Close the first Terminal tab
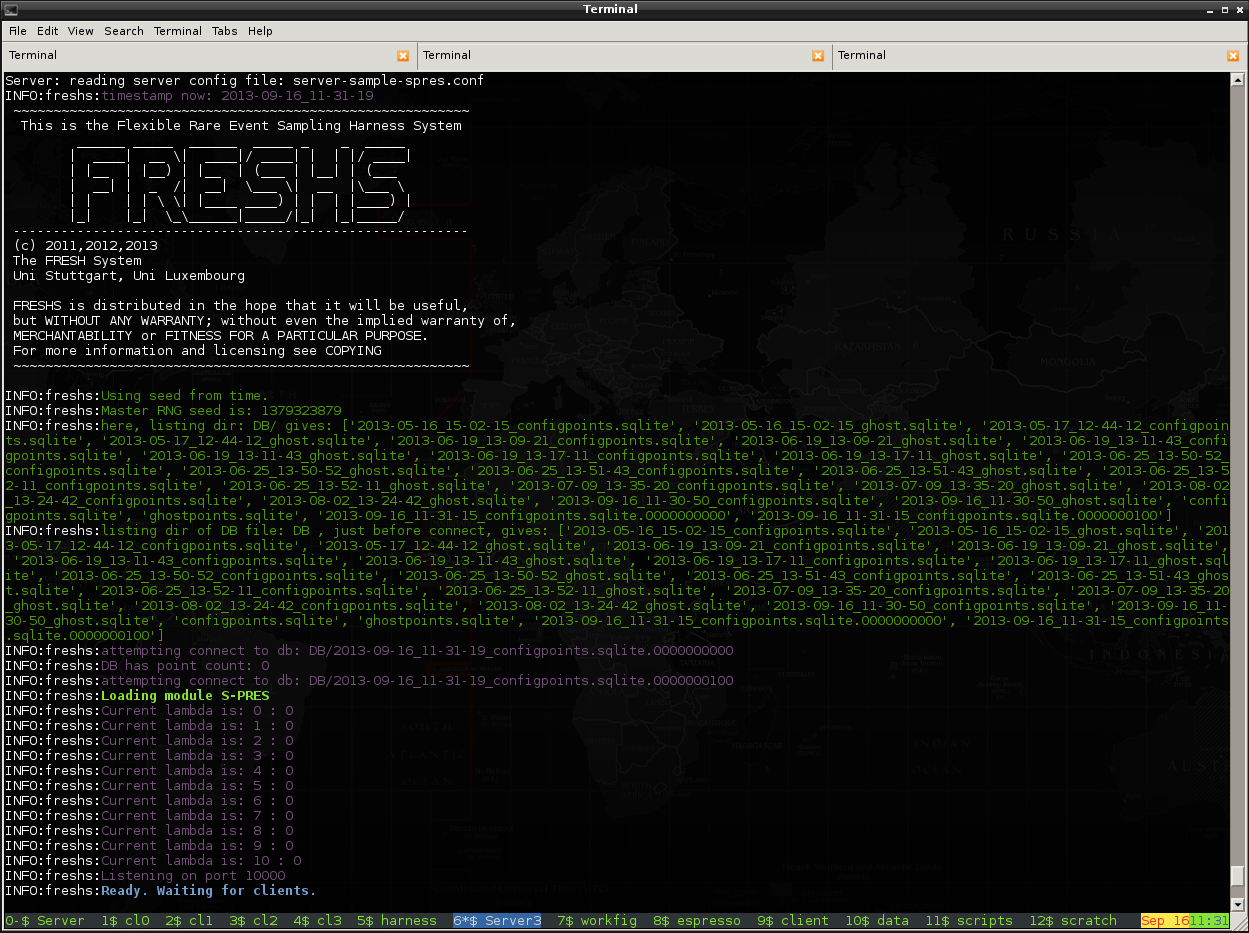This screenshot has height=933, width=1249. (x=403, y=56)
